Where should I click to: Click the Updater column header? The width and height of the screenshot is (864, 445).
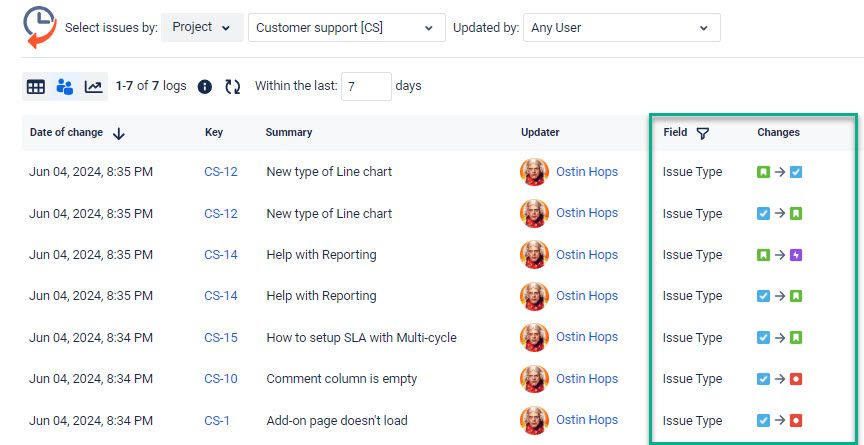click(x=540, y=132)
